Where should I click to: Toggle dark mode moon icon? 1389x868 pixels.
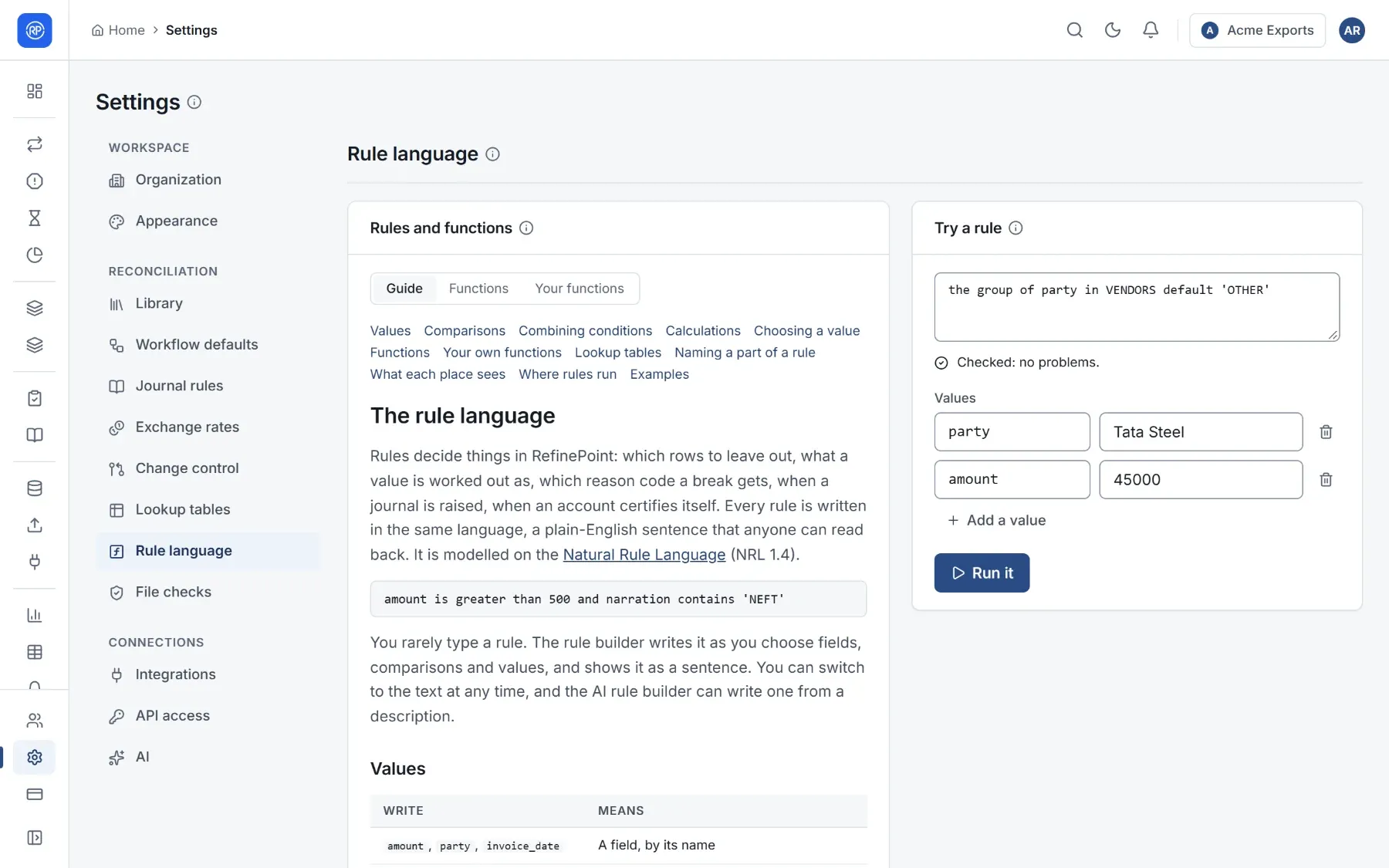pos(1113,30)
